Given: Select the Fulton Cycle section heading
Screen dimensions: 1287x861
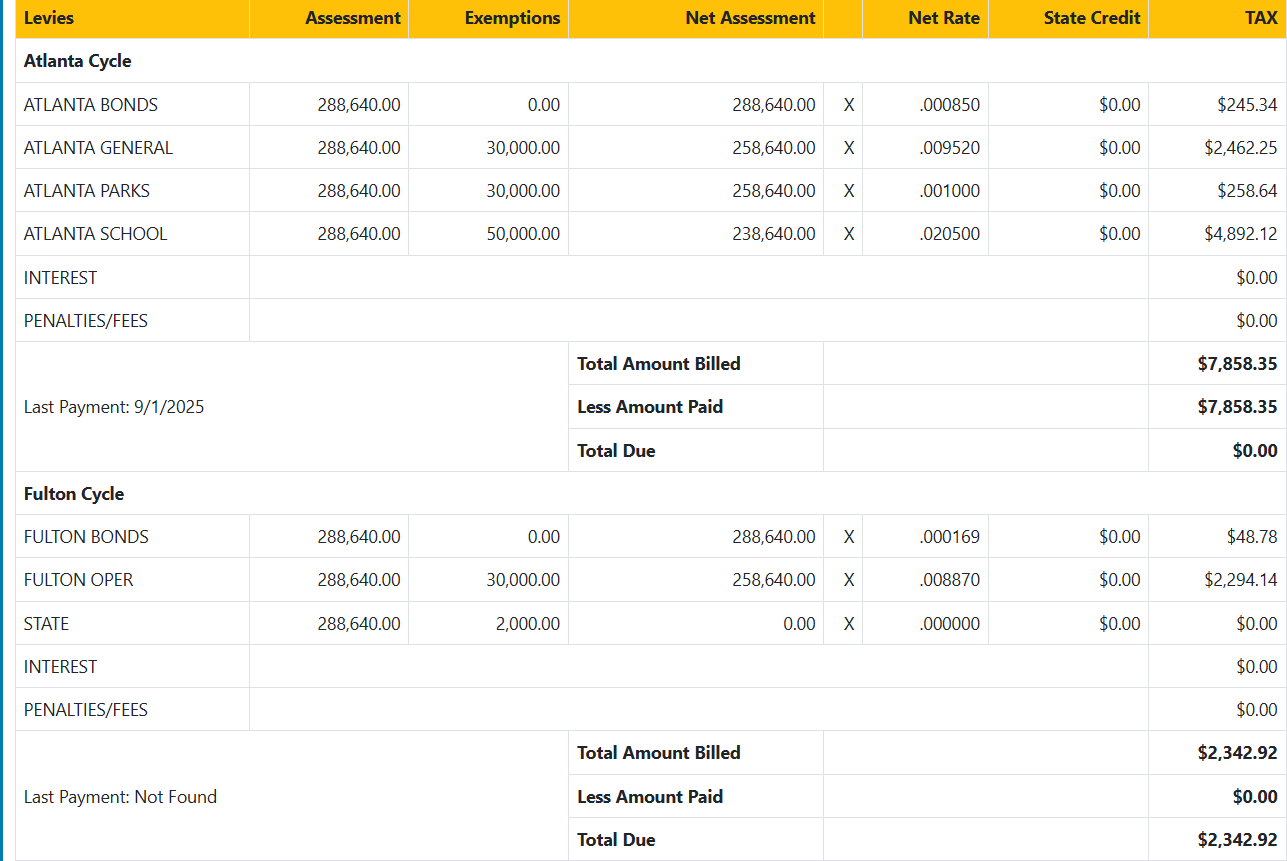Looking at the screenshot, I should pyautogui.click(x=73, y=494).
